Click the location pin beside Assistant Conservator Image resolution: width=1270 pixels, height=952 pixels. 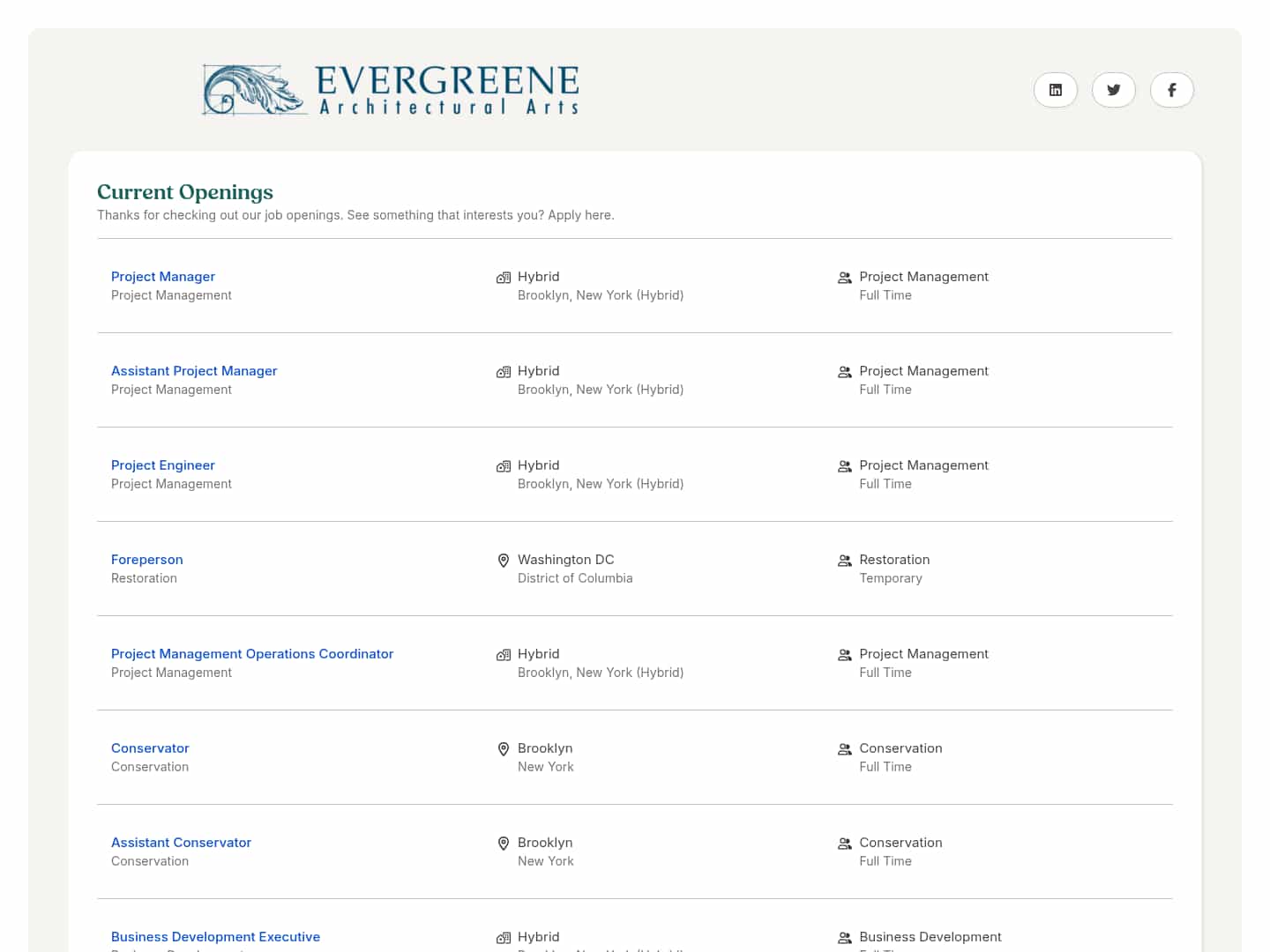click(503, 844)
